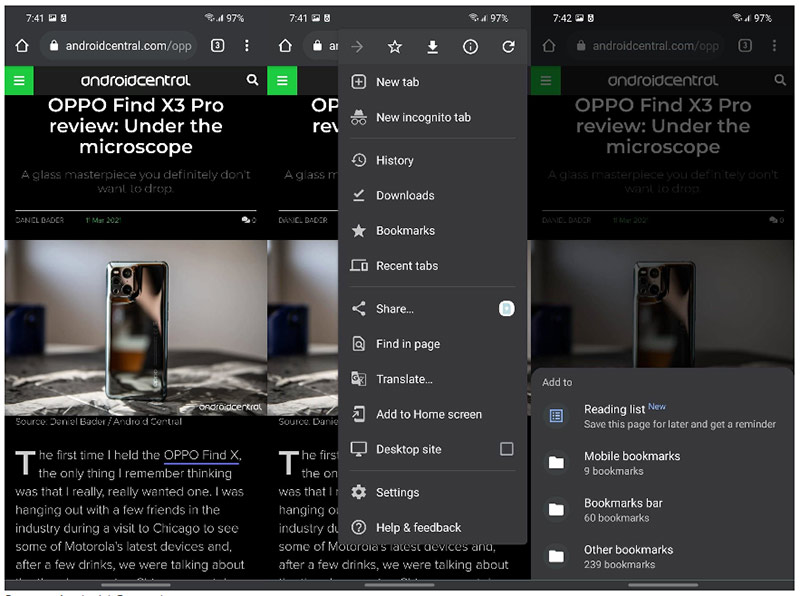
Task: Tap the site search magnifier in the left screenshot
Action: coord(252,80)
